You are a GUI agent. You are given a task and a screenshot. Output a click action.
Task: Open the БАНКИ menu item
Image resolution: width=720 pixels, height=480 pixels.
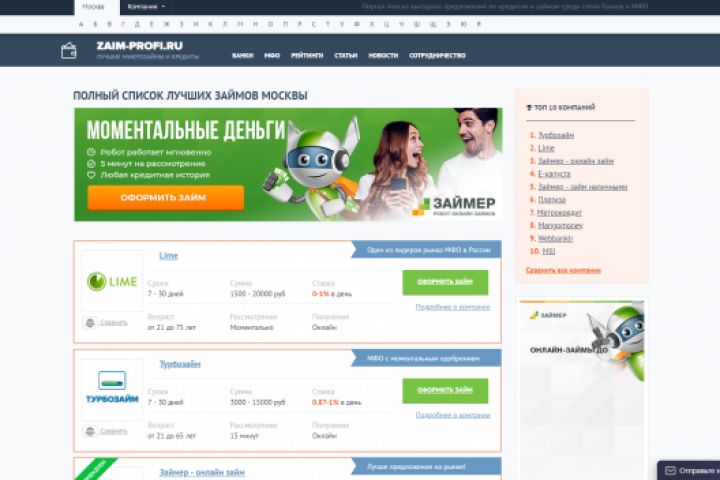(242, 56)
